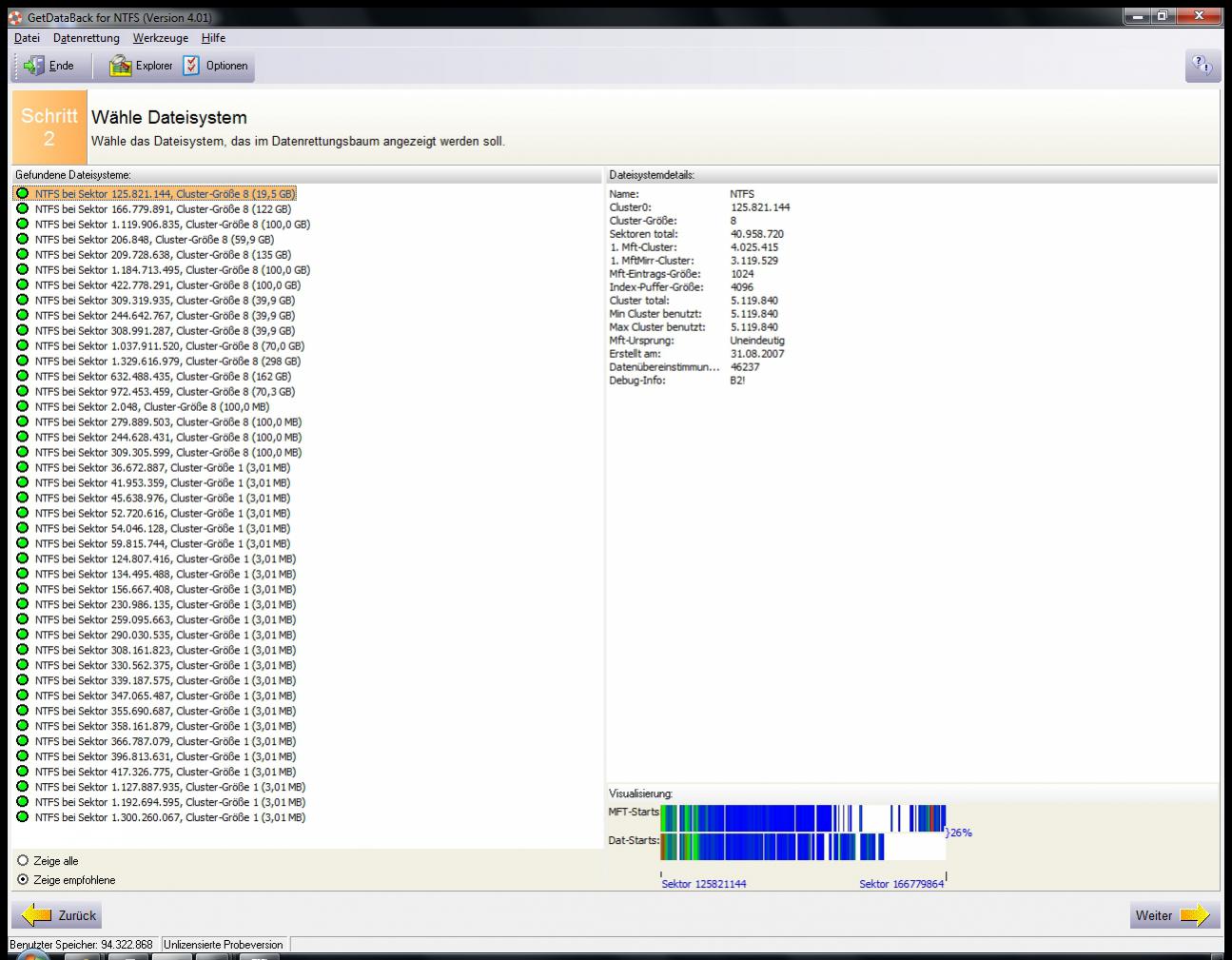Screen dimensions: 1232x960
Task: Select the Zeige alle radio button
Action: [x=48, y=861]
